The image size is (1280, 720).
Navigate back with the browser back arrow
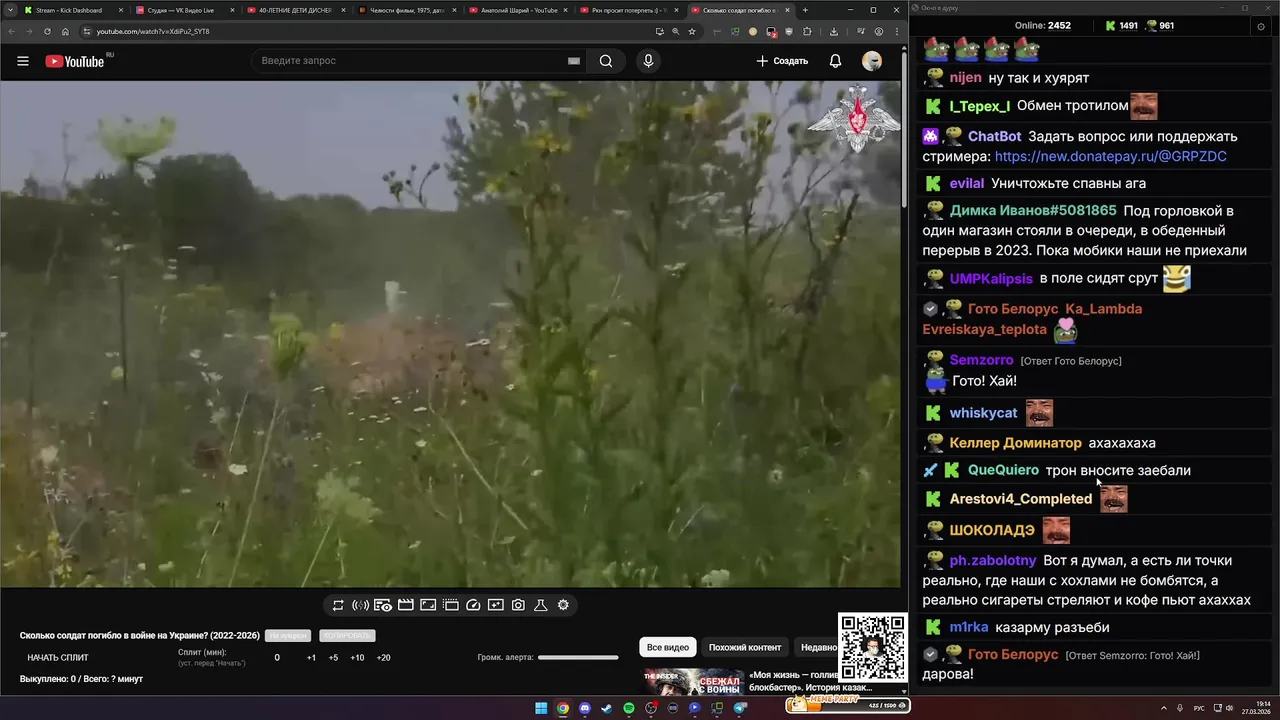11,31
